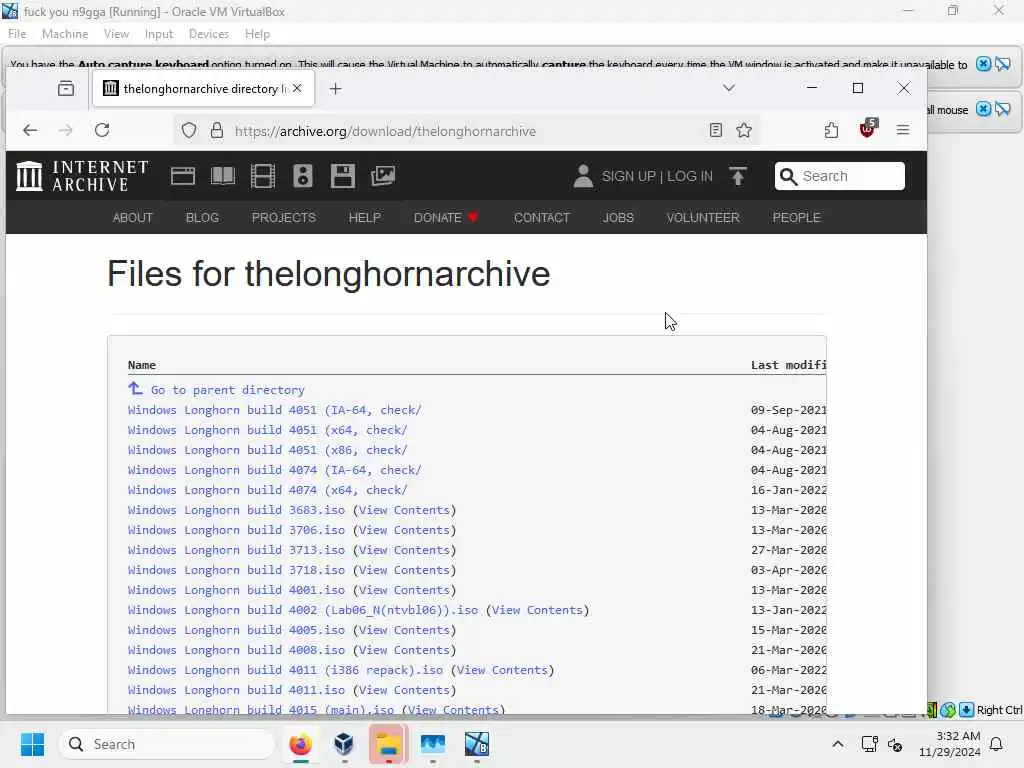The width and height of the screenshot is (1024, 768).
Task: Click the PROJECTS navigation link
Action: (283, 217)
